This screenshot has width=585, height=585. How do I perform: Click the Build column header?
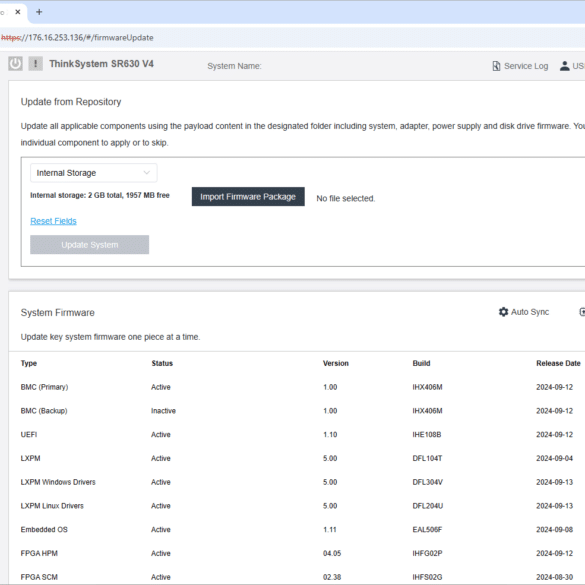point(421,363)
